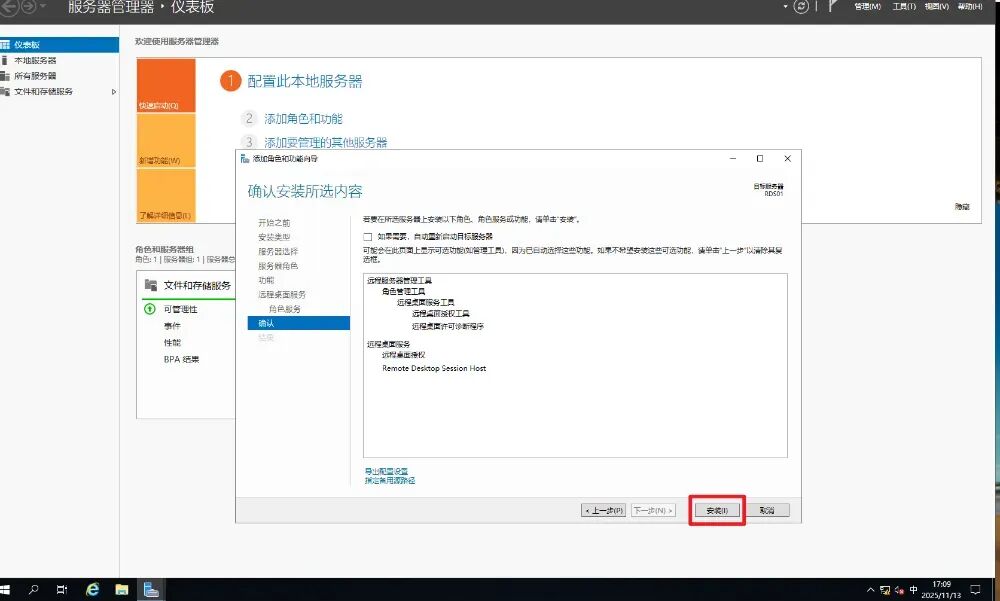1000x601 pixels.
Task: Open Internet Explorer from the taskbar
Action: (x=92, y=590)
